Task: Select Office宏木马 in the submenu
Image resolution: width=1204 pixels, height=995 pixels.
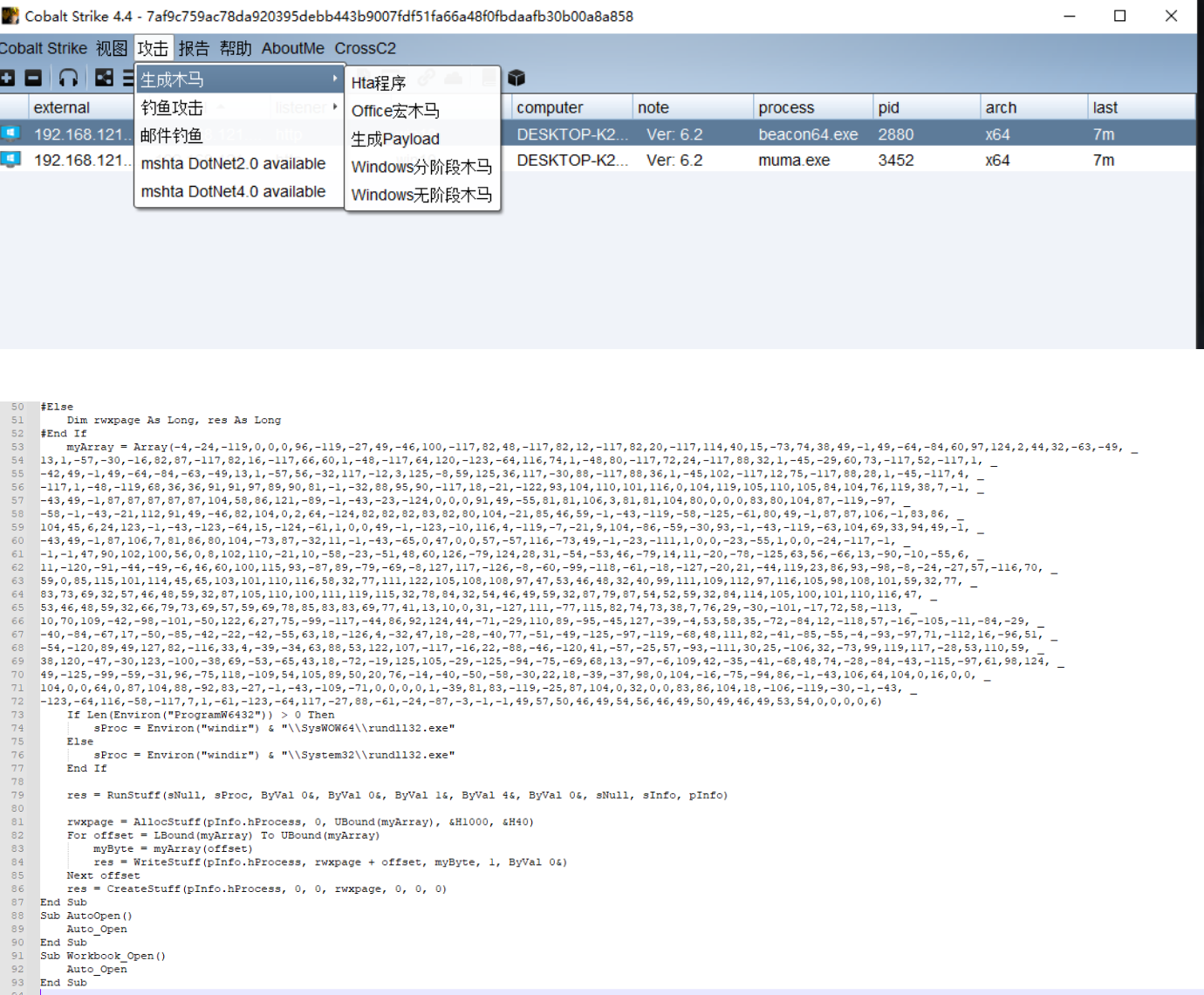Action: point(423,111)
